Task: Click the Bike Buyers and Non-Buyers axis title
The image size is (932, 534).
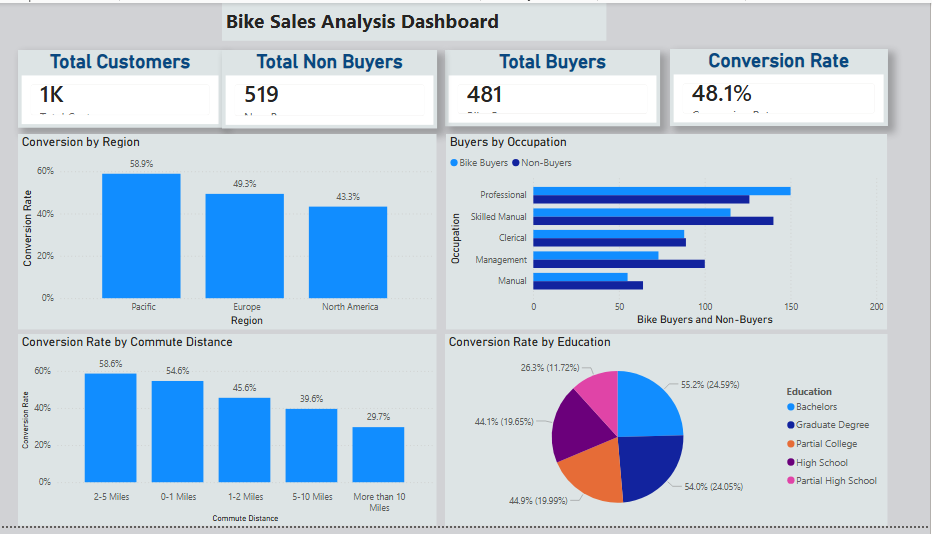Action: pos(704,320)
